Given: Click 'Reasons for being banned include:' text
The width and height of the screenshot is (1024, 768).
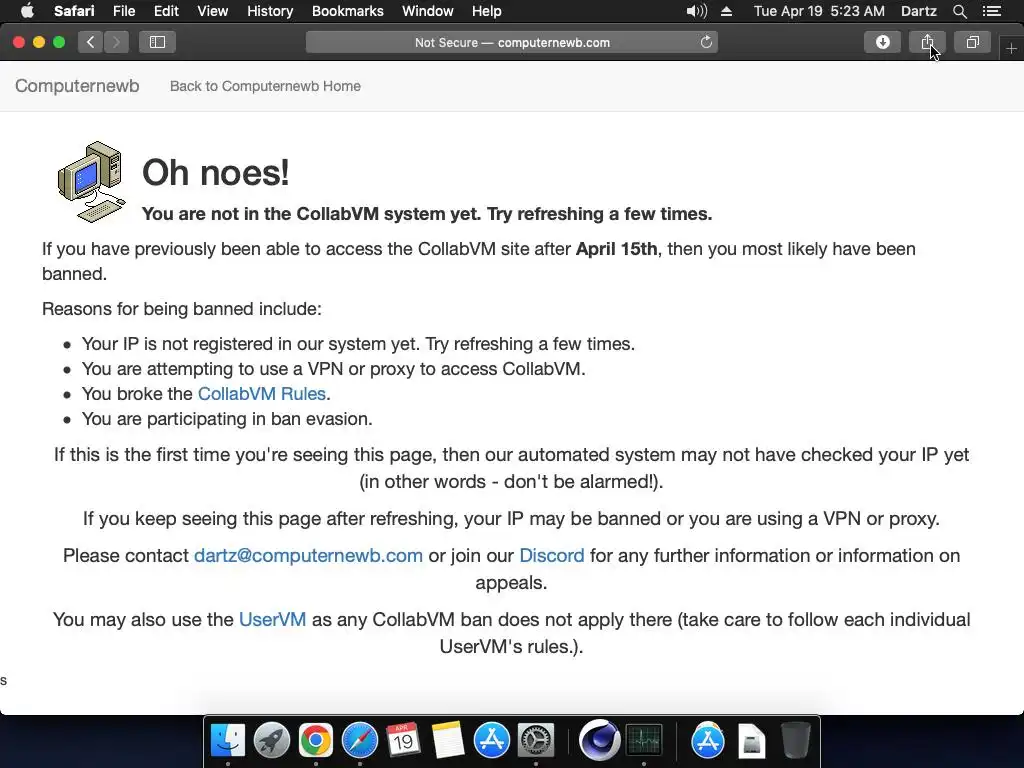Looking at the screenshot, I should (x=182, y=309).
